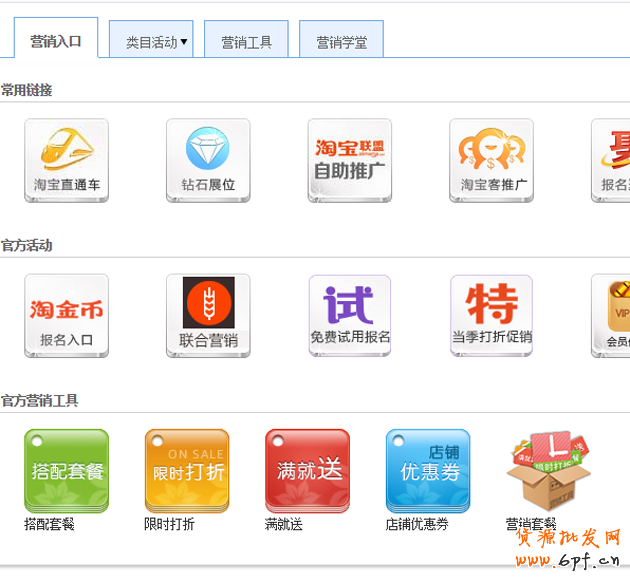630x582 pixels.
Task: Open the 钻石展位 diamond icon
Action: pyautogui.click(x=208, y=160)
